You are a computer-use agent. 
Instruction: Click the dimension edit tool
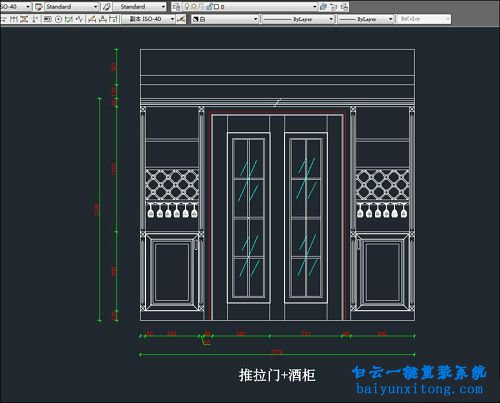tap(92, 19)
